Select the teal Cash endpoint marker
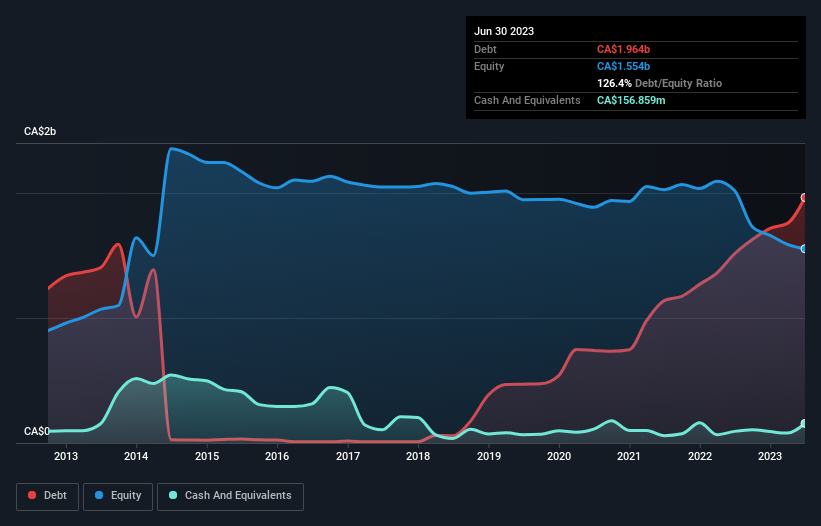This screenshot has height=526, width=821. click(x=805, y=423)
